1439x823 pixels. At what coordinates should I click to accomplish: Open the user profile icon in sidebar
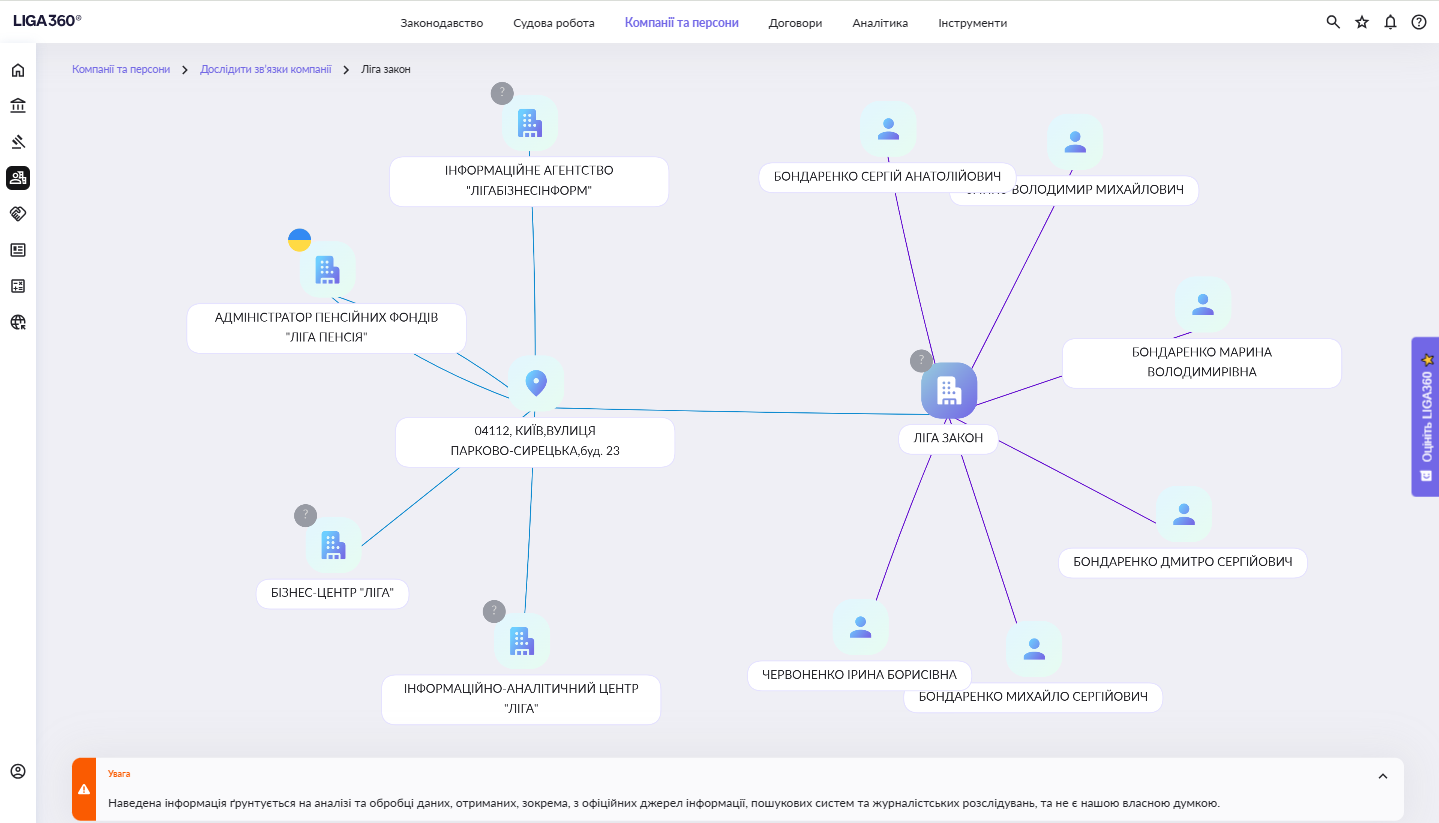tap(18, 771)
